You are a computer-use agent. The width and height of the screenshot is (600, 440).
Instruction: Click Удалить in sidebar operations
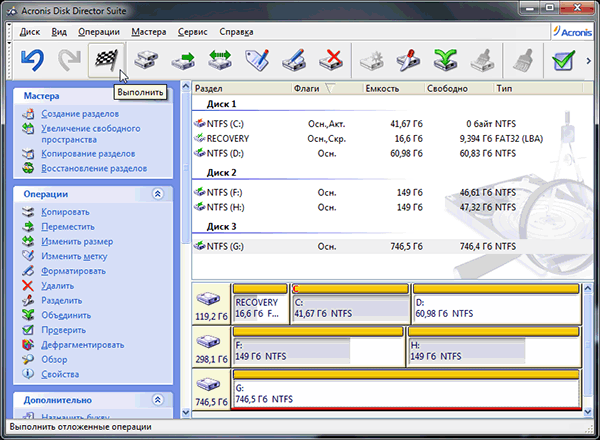(57, 286)
